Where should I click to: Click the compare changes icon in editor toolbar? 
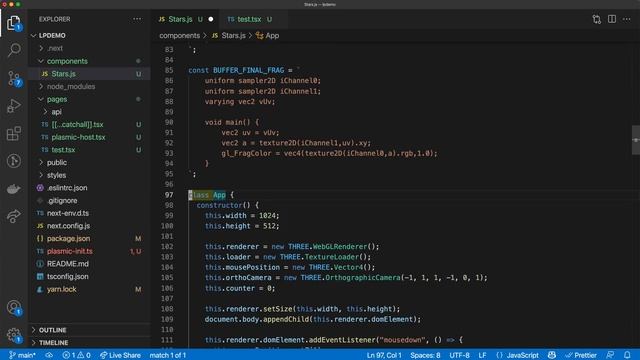coord(596,19)
